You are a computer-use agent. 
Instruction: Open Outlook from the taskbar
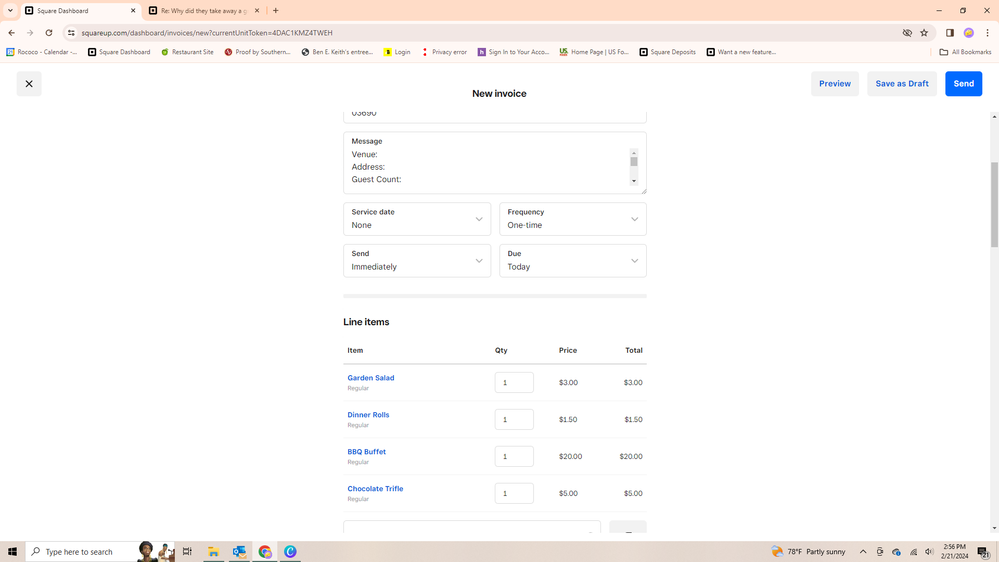(x=239, y=552)
